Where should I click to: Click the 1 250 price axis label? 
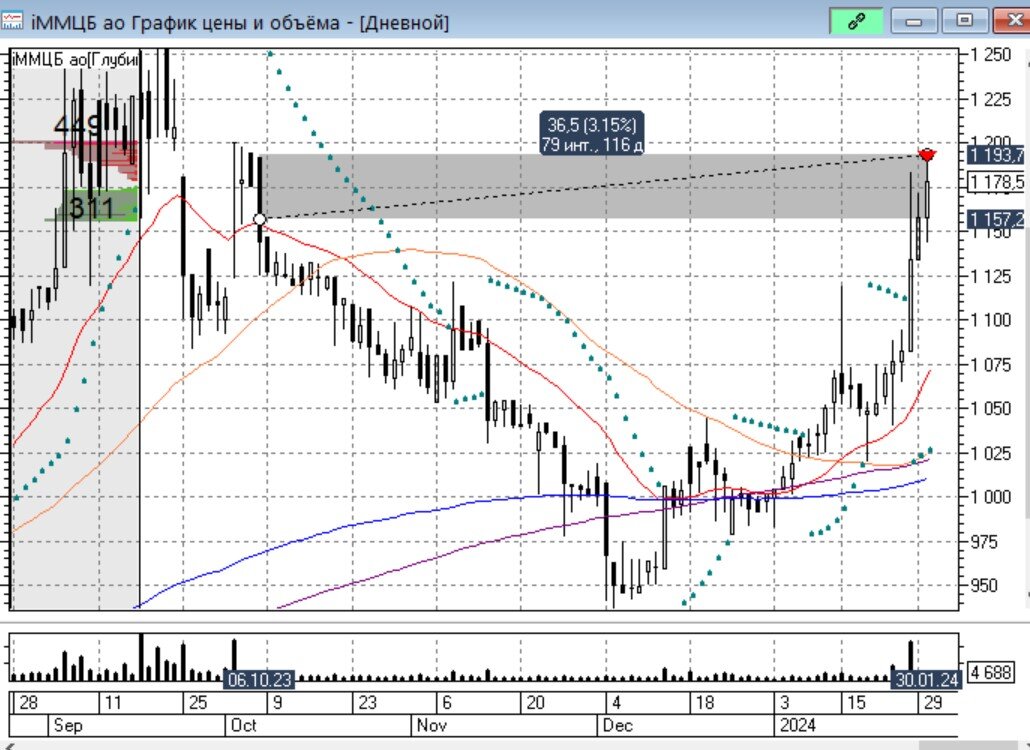(990, 55)
